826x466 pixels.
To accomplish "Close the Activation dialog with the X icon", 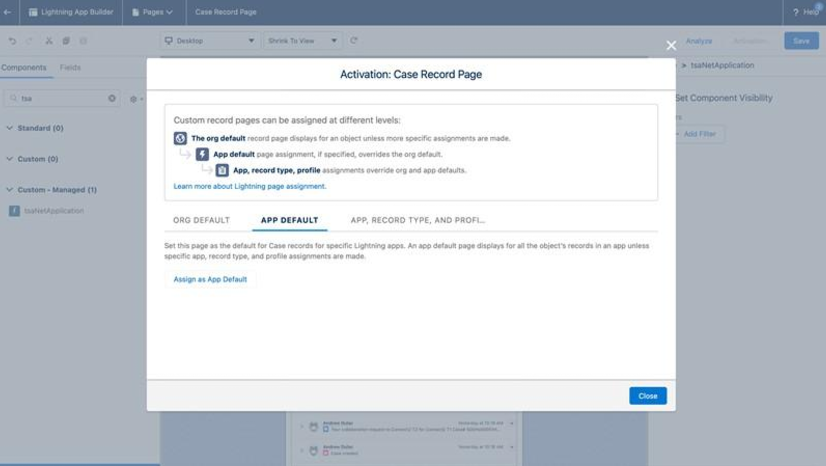I will coord(671,45).
